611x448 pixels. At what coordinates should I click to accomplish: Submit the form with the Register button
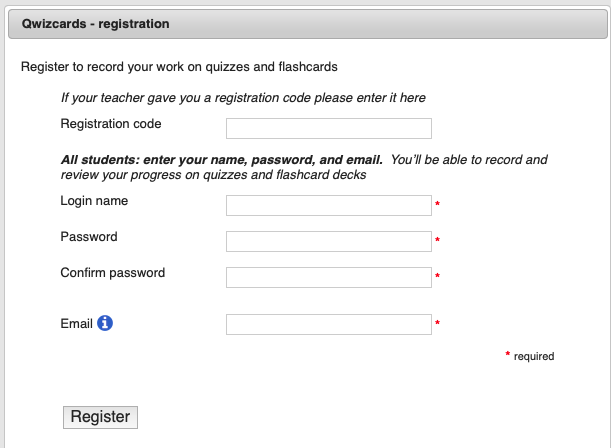(x=101, y=417)
